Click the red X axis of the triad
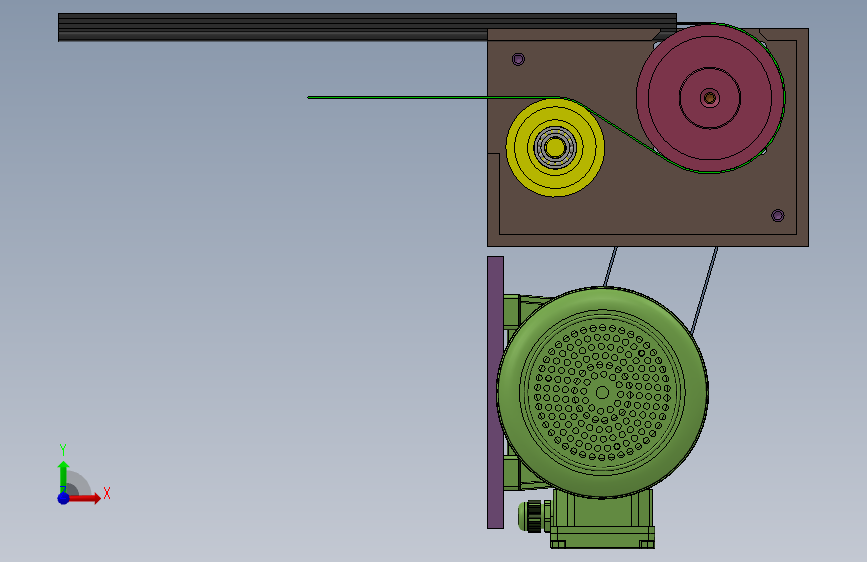 point(85,498)
